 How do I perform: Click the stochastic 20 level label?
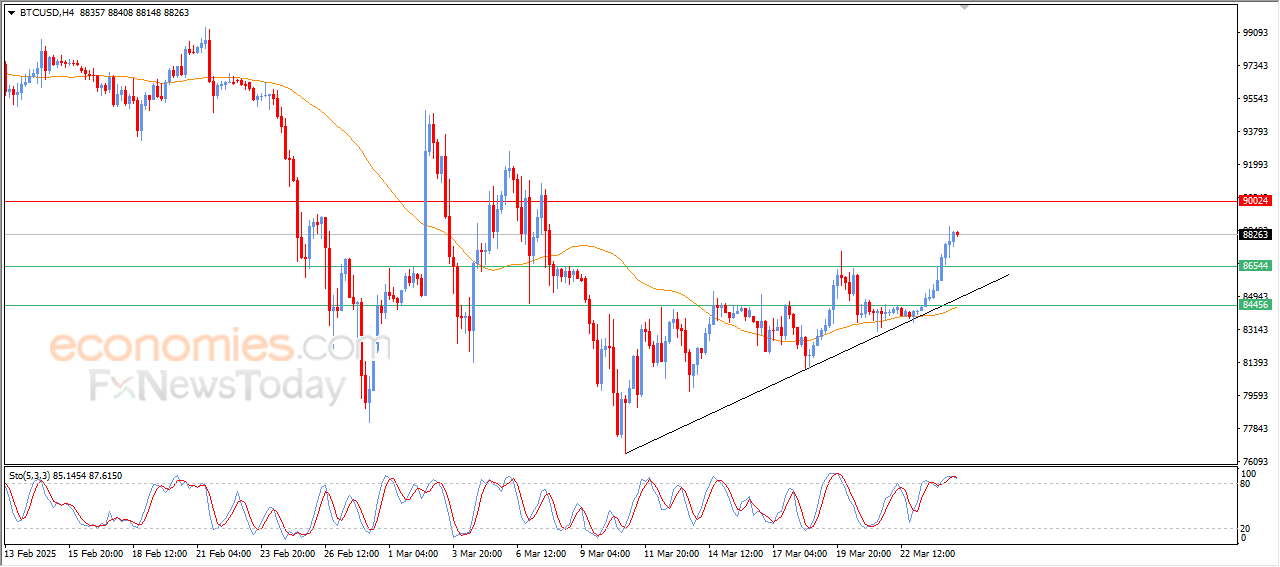[x=1246, y=528]
